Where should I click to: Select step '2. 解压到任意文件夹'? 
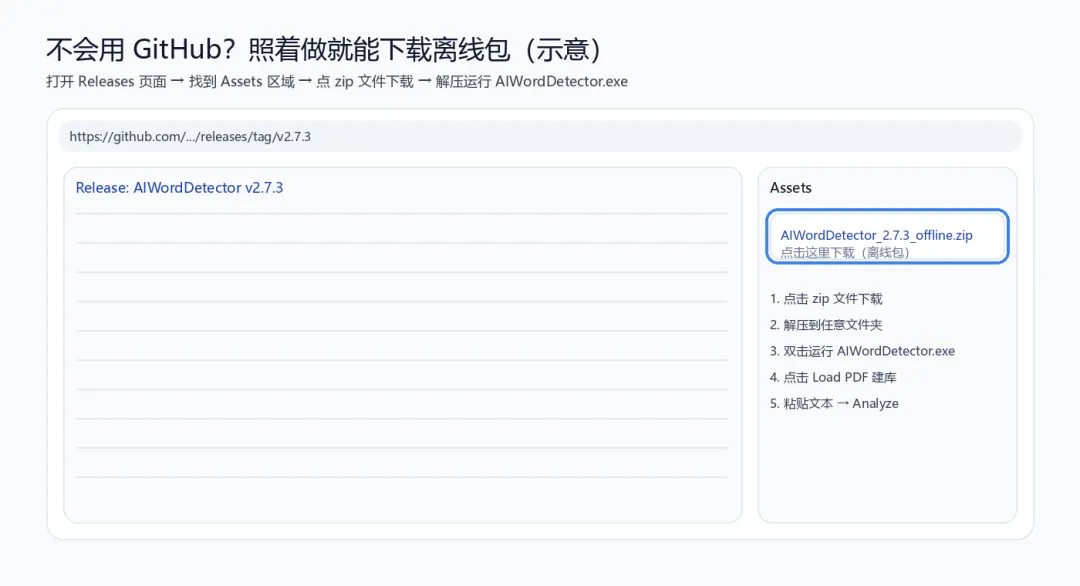click(826, 325)
